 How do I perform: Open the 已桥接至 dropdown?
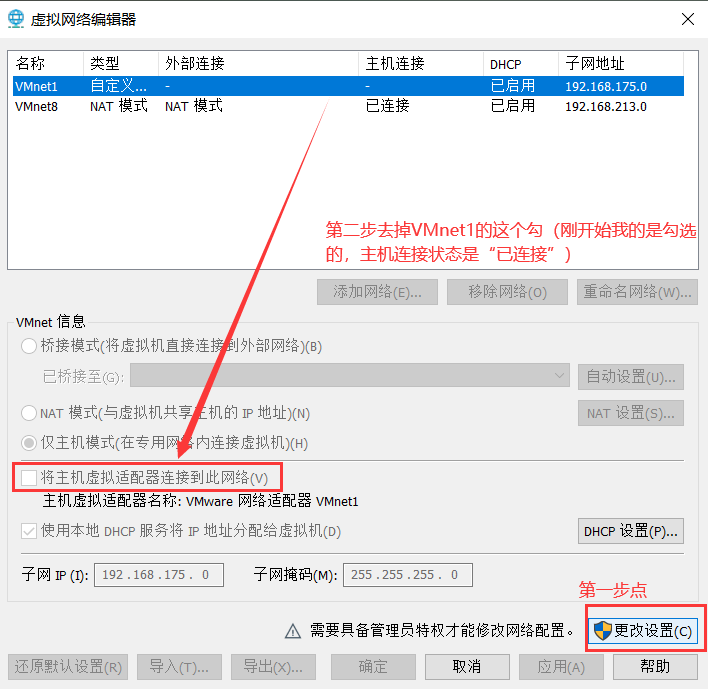point(350,376)
